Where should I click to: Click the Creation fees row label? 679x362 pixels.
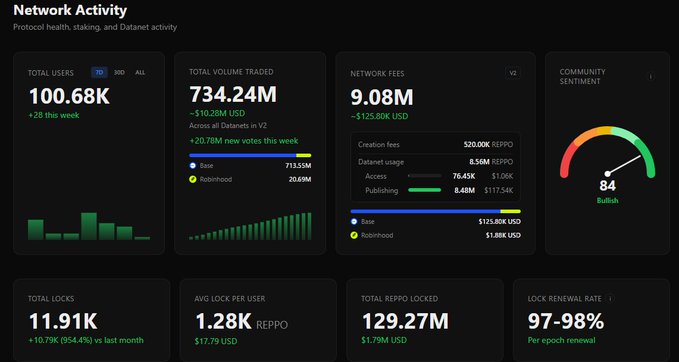click(379, 145)
